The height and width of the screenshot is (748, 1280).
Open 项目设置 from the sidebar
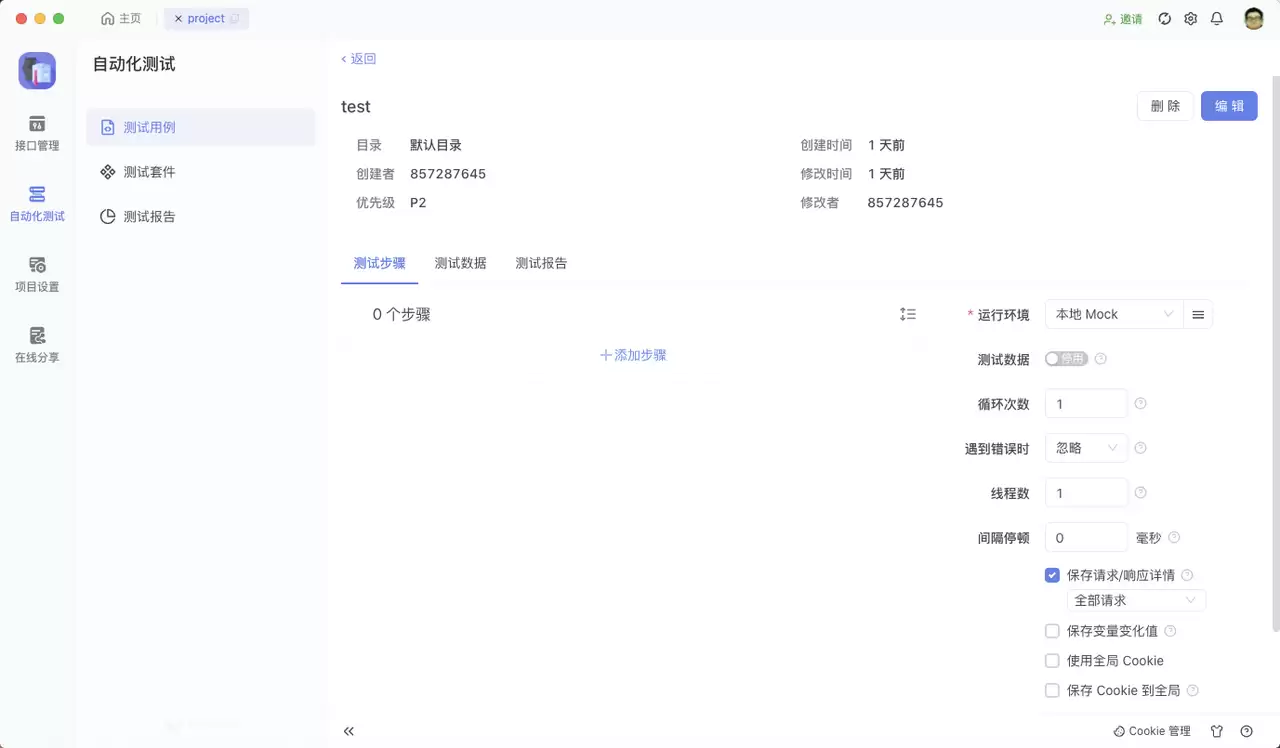click(37, 274)
